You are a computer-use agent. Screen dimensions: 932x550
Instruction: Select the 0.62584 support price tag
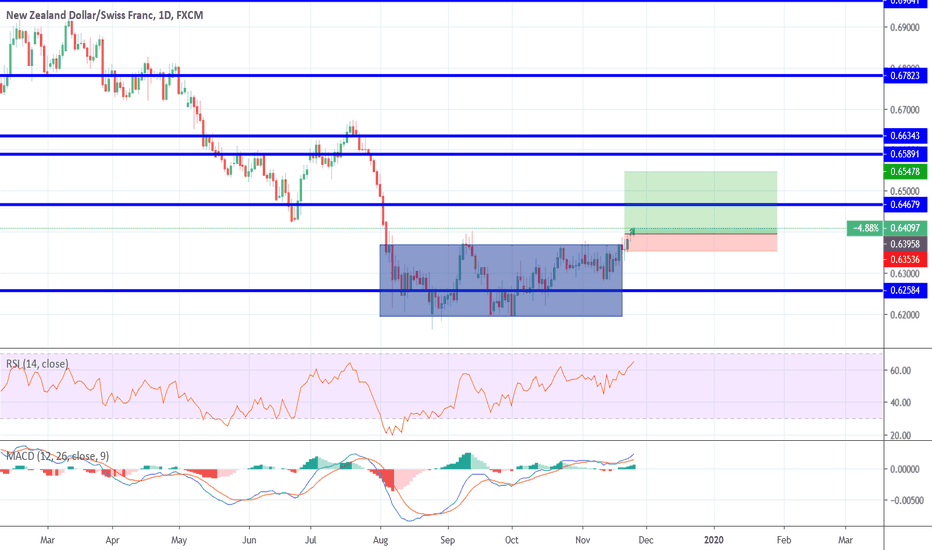click(905, 290)
